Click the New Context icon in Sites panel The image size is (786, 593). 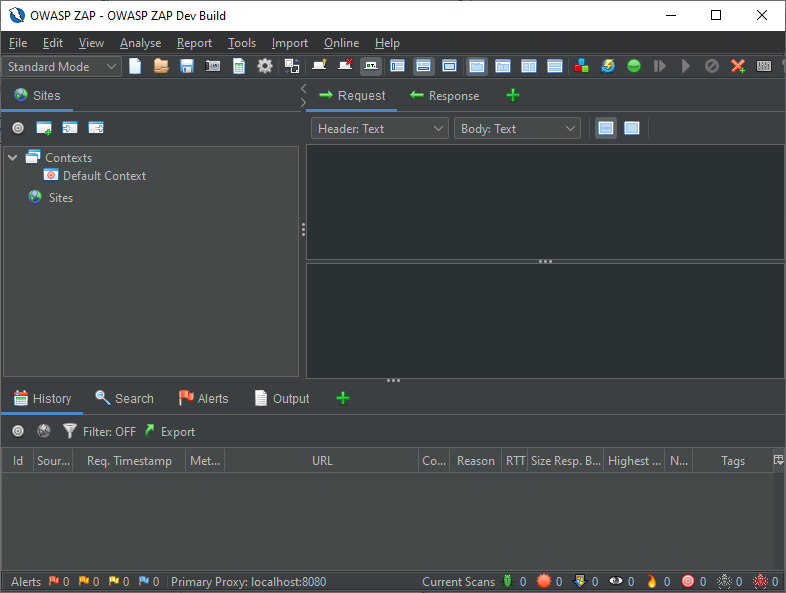(x=44, y=128)
